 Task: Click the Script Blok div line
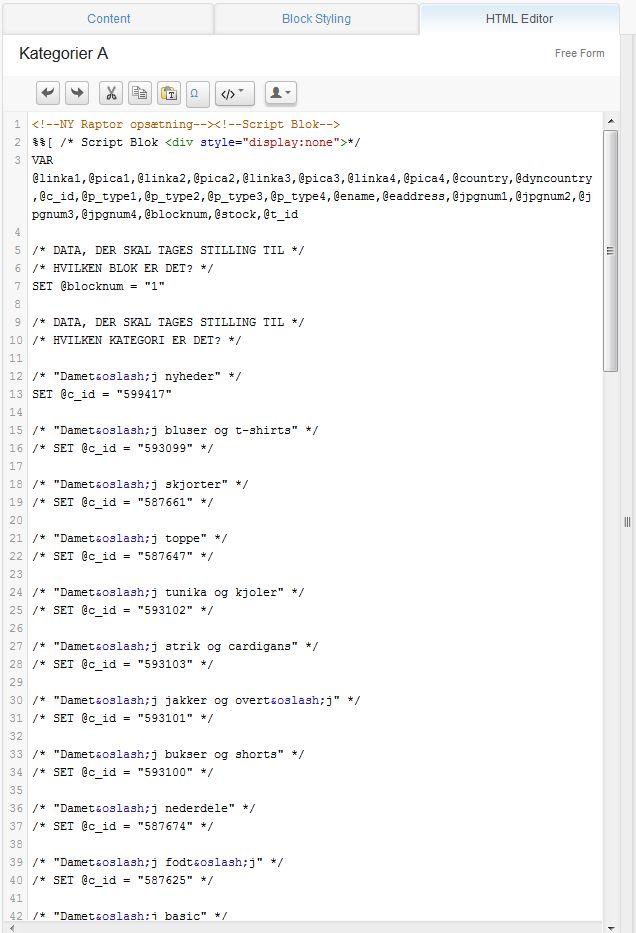[x=196, y=142]
